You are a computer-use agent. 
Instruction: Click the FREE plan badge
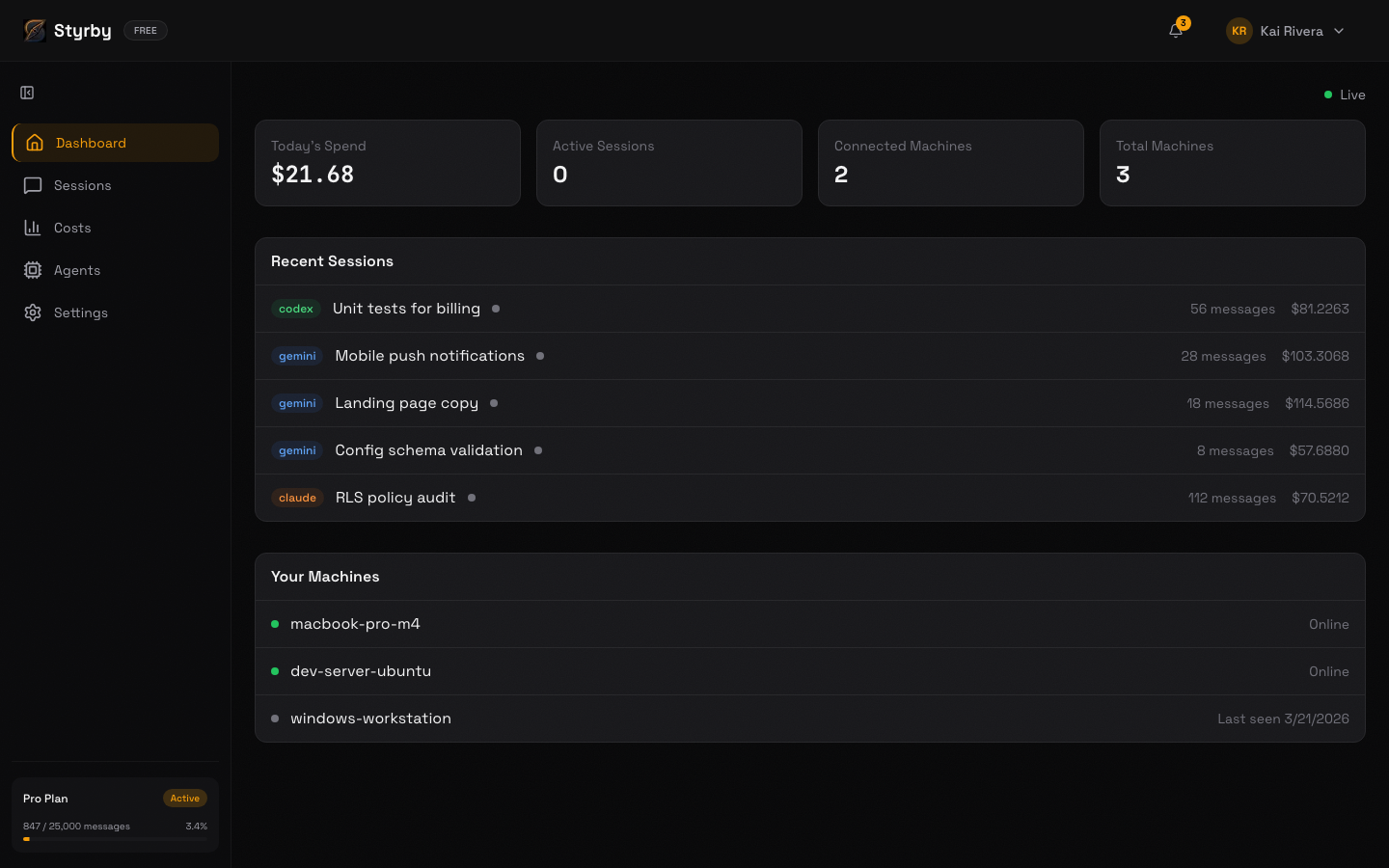pyautogui.click(x=145, y=30)
